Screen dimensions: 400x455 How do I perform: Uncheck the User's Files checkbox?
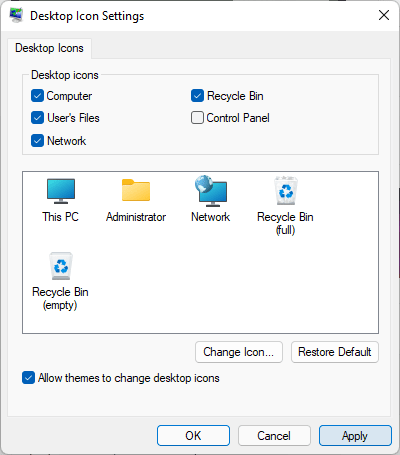pyautogui.click(x=37, y=118)
